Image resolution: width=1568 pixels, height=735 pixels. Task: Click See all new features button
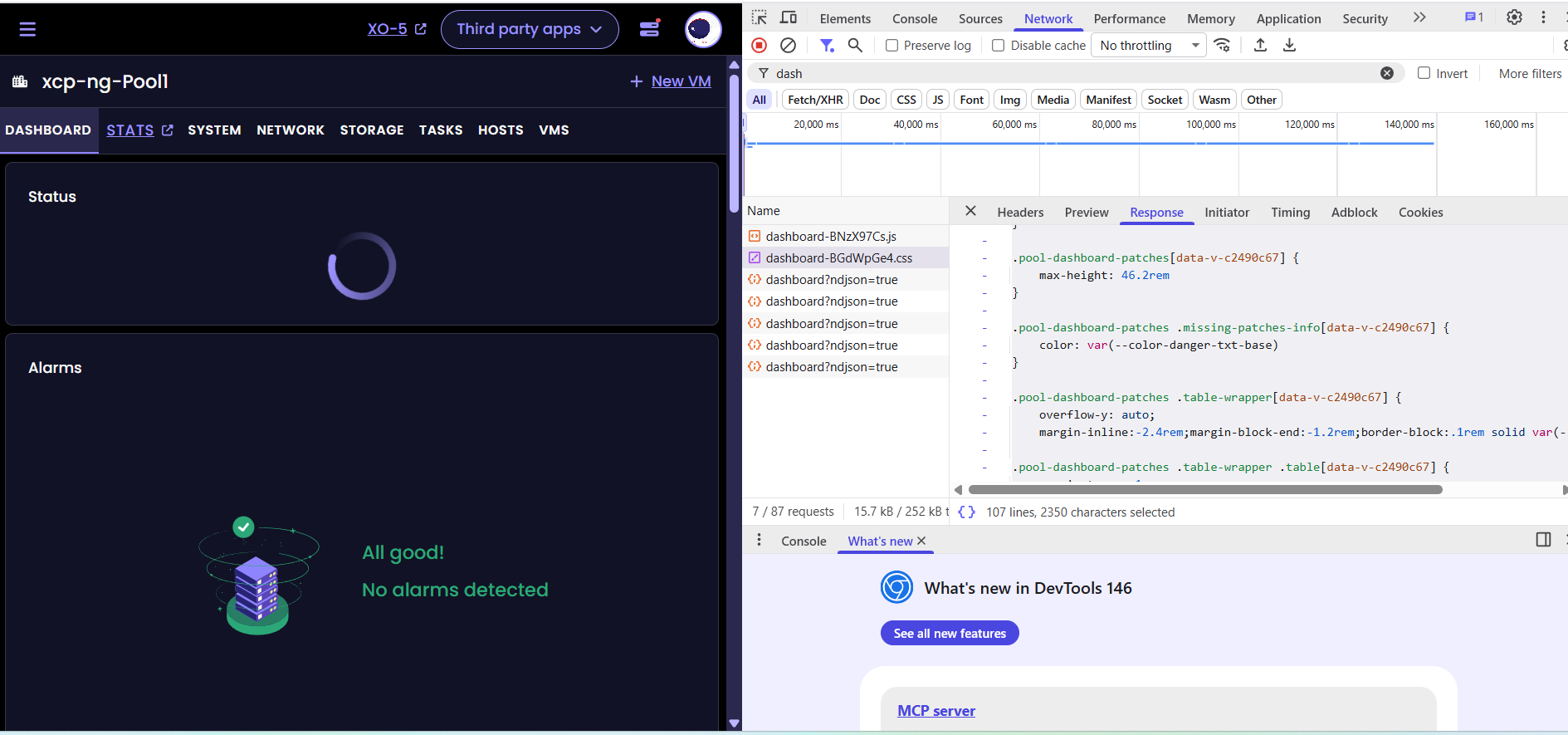click(x=950, y=633)
